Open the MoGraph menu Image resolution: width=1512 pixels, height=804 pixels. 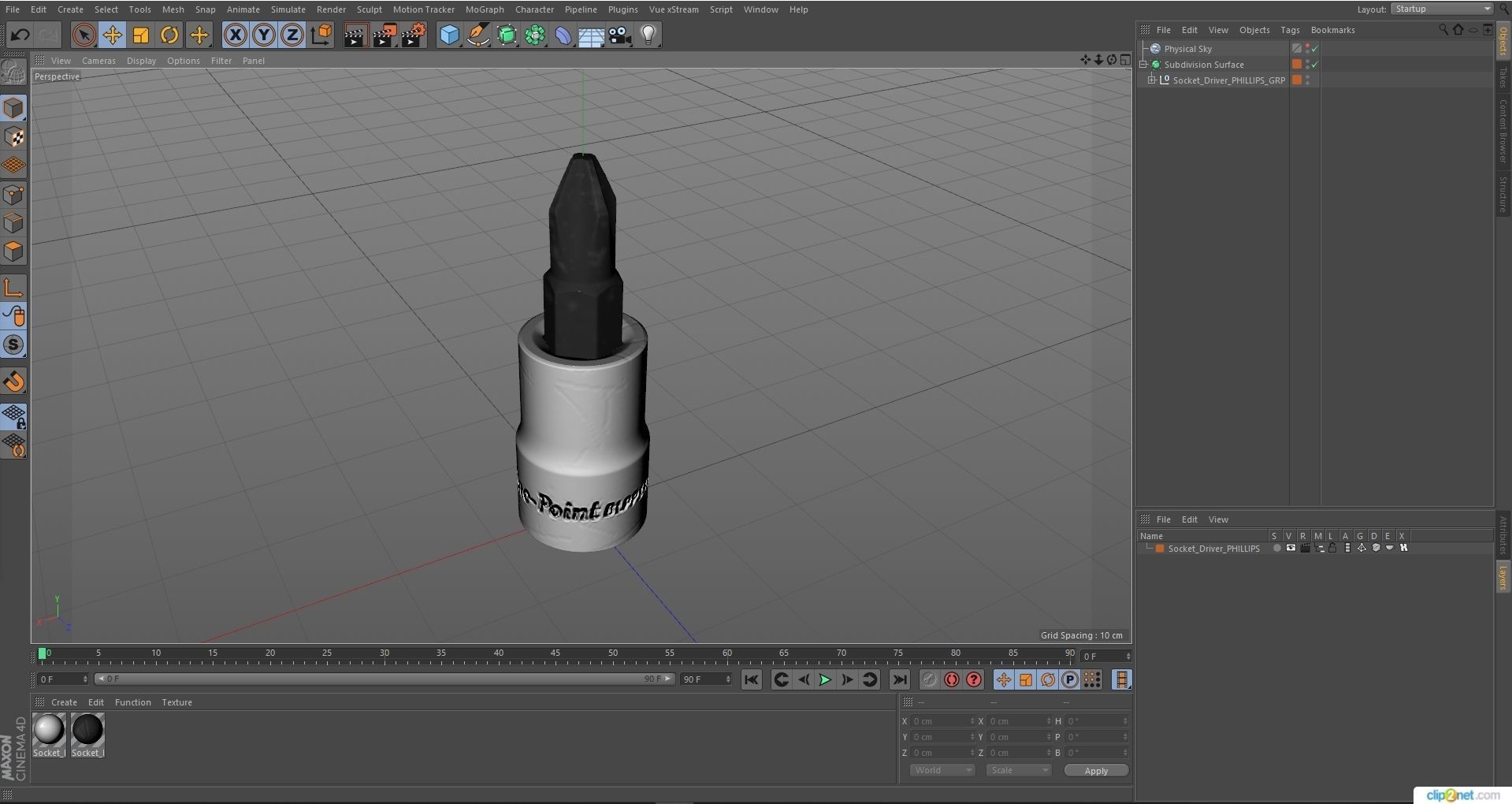pos(485,9)
